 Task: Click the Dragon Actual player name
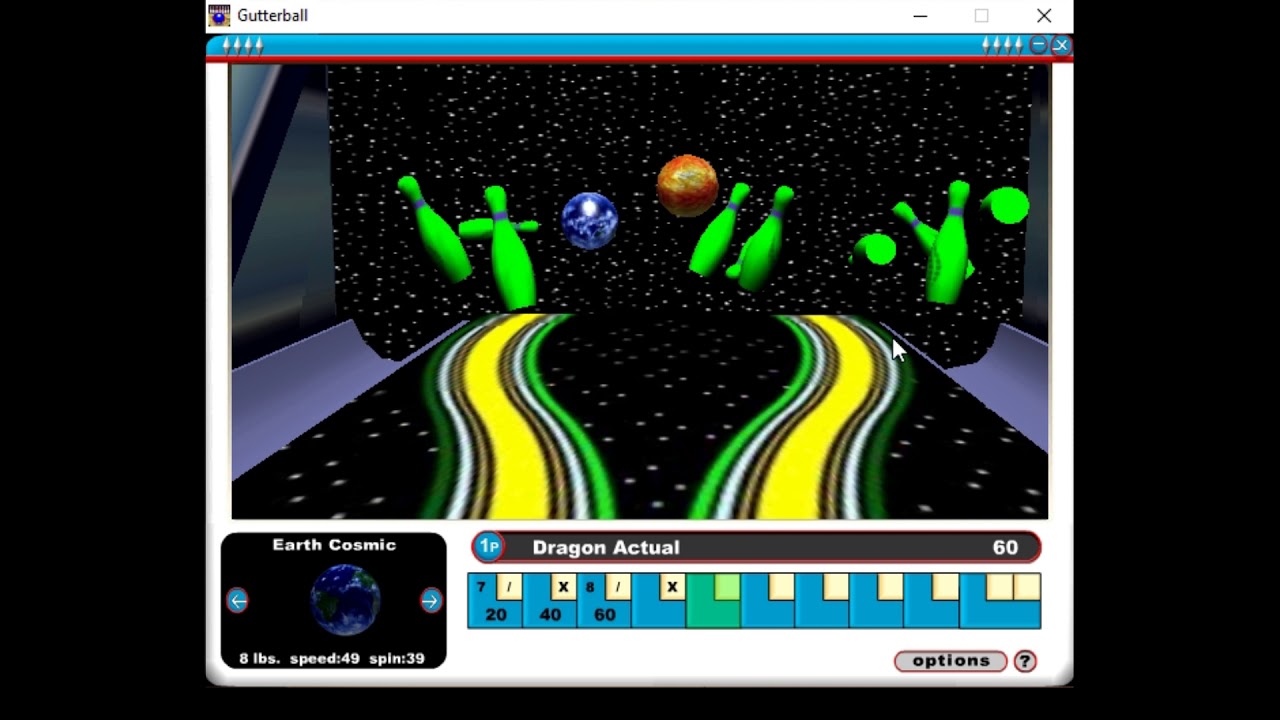(x=606, y=547)
